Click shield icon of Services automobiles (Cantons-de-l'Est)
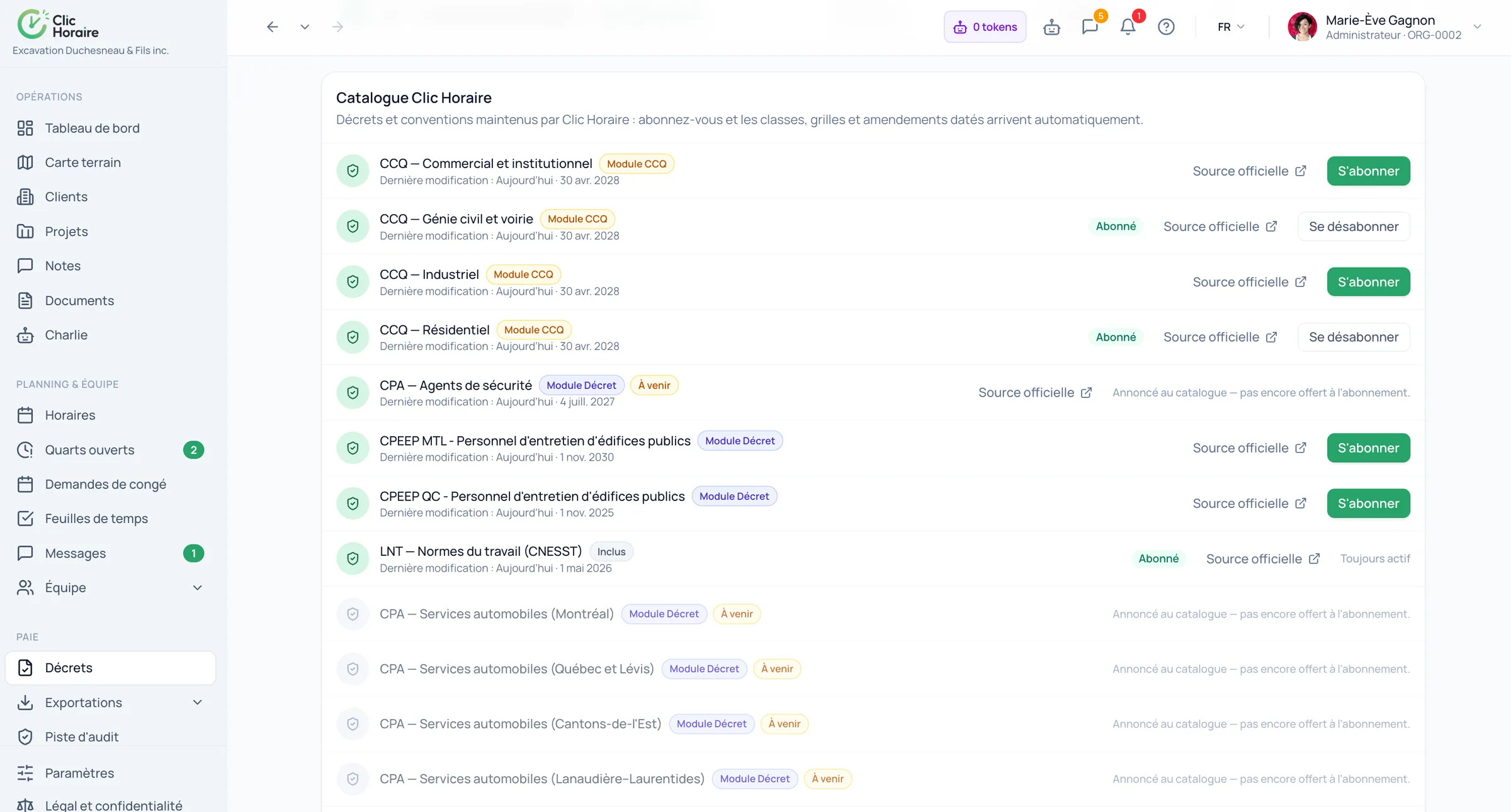 (353, 724)
